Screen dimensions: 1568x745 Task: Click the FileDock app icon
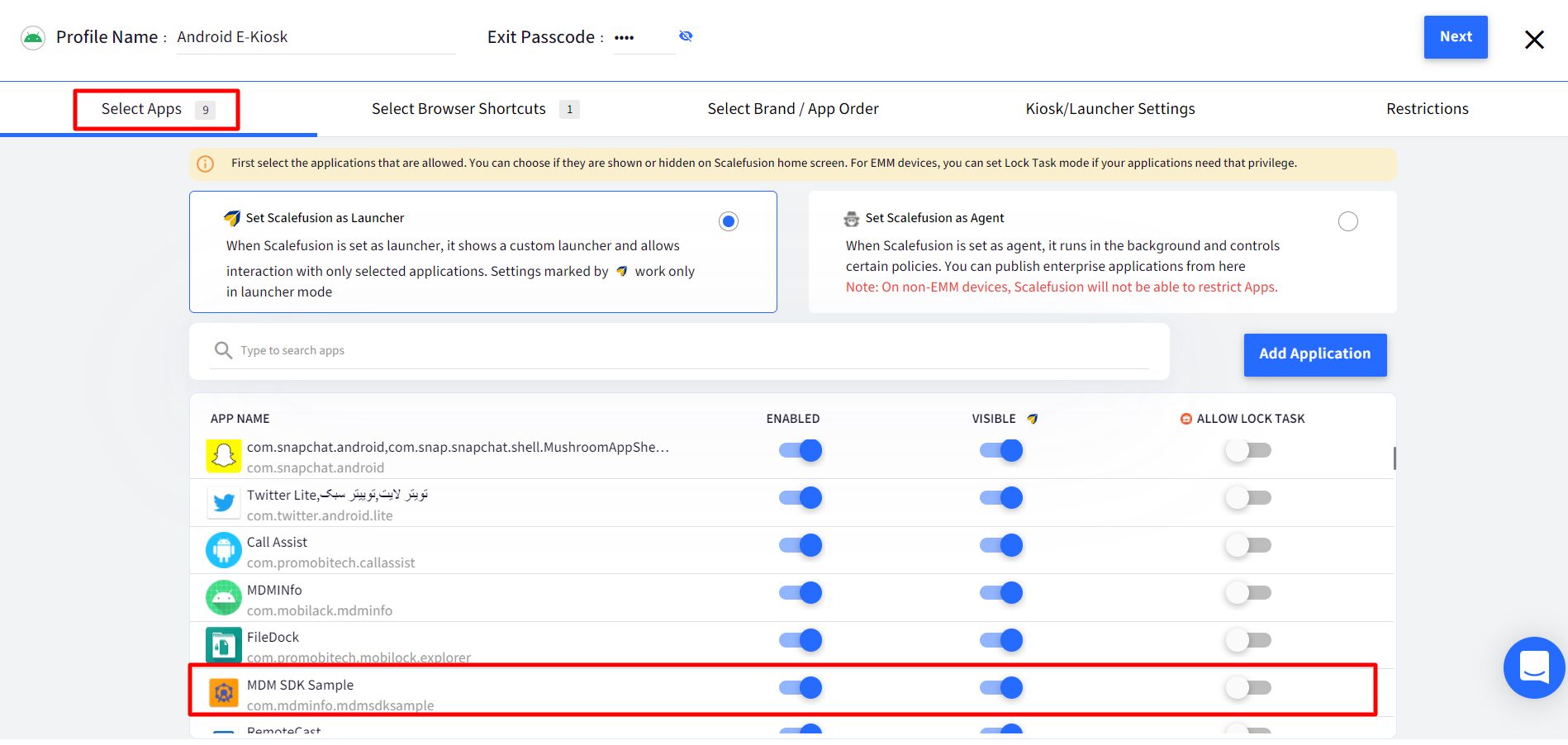point(223,646)
